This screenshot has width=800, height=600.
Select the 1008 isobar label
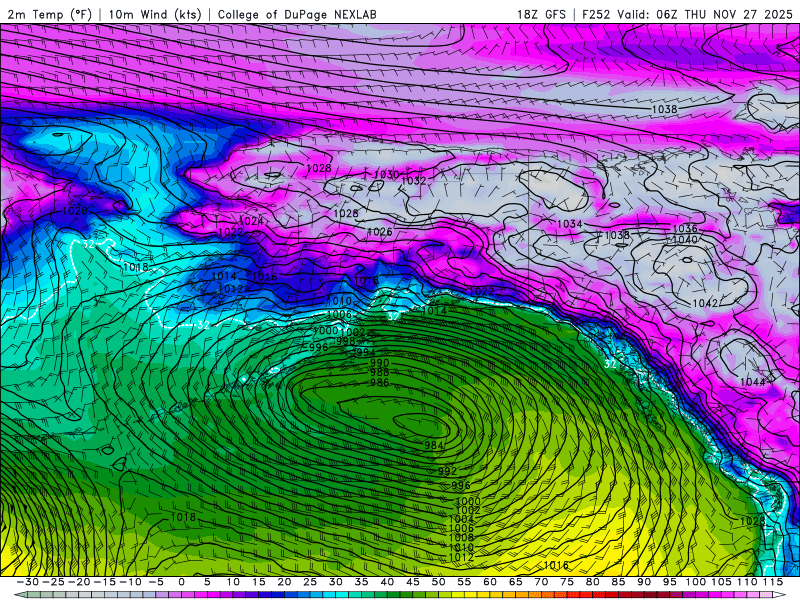pos(462,538)
